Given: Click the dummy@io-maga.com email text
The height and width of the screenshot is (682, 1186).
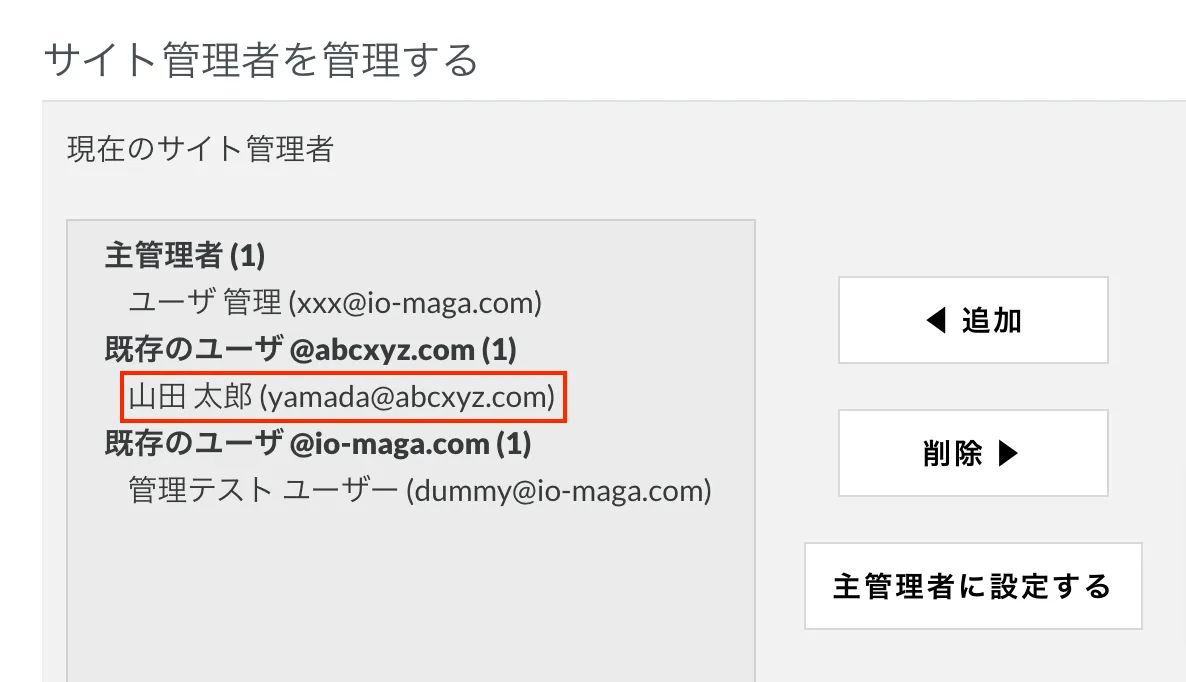Looking at the screenshot, I should tap(559, 491).
